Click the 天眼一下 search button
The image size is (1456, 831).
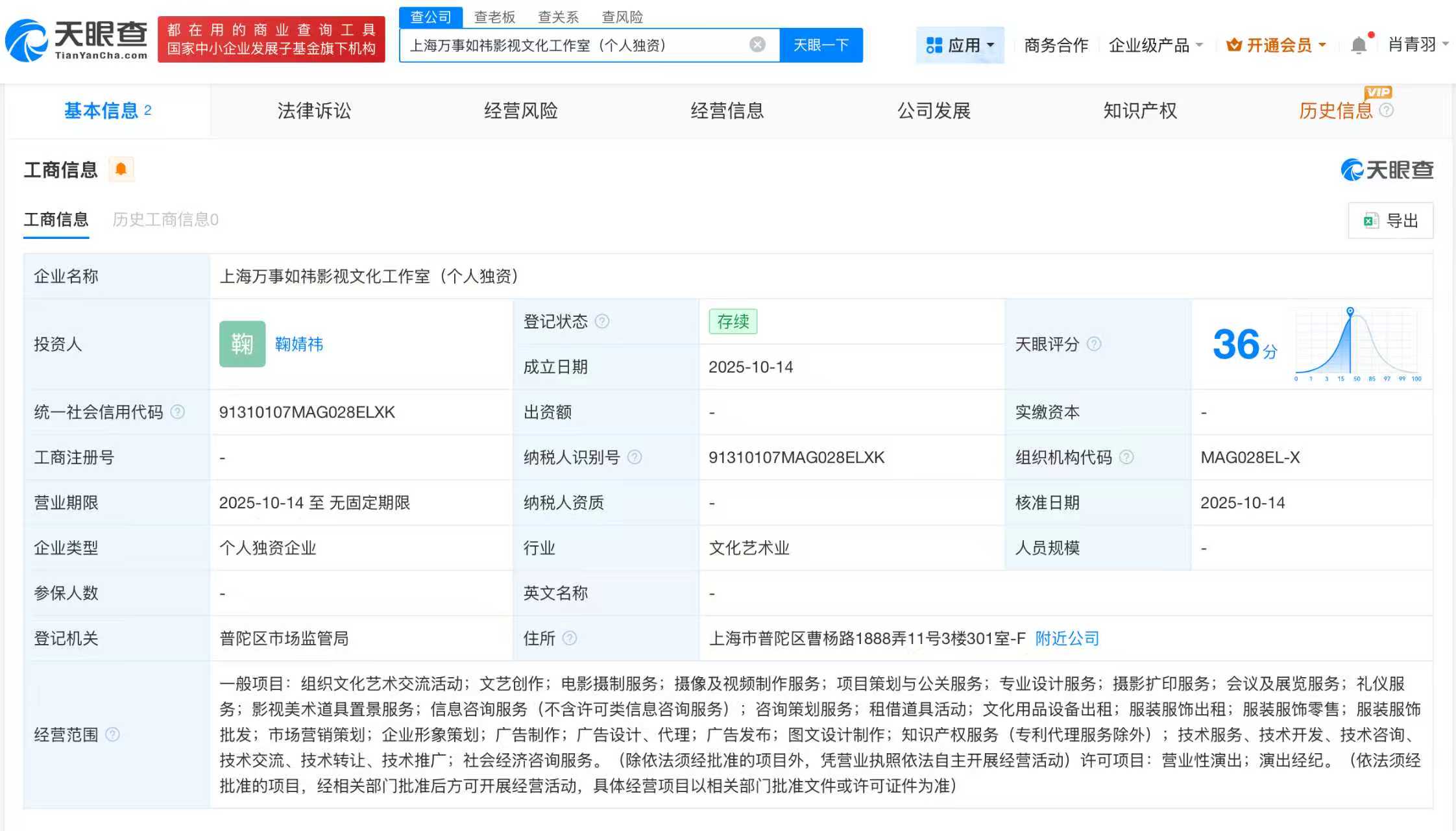pyautogui.click(x=820, y=44)
